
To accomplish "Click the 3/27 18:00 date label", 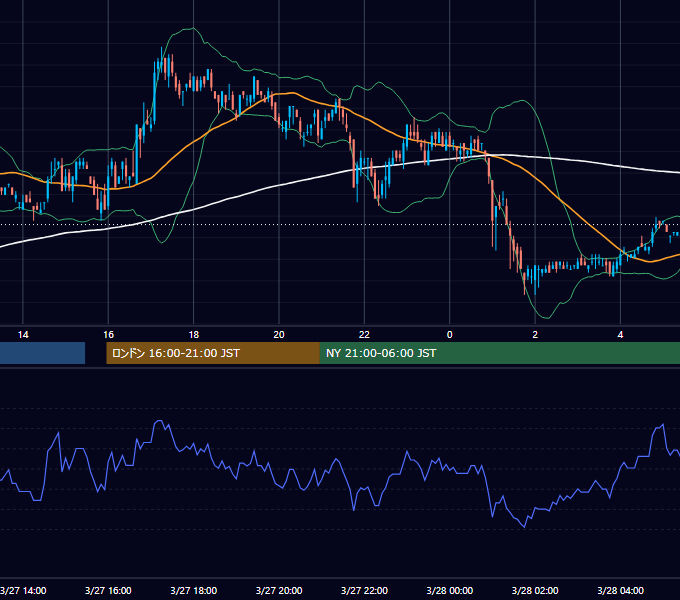I will [x=194, y=590].
